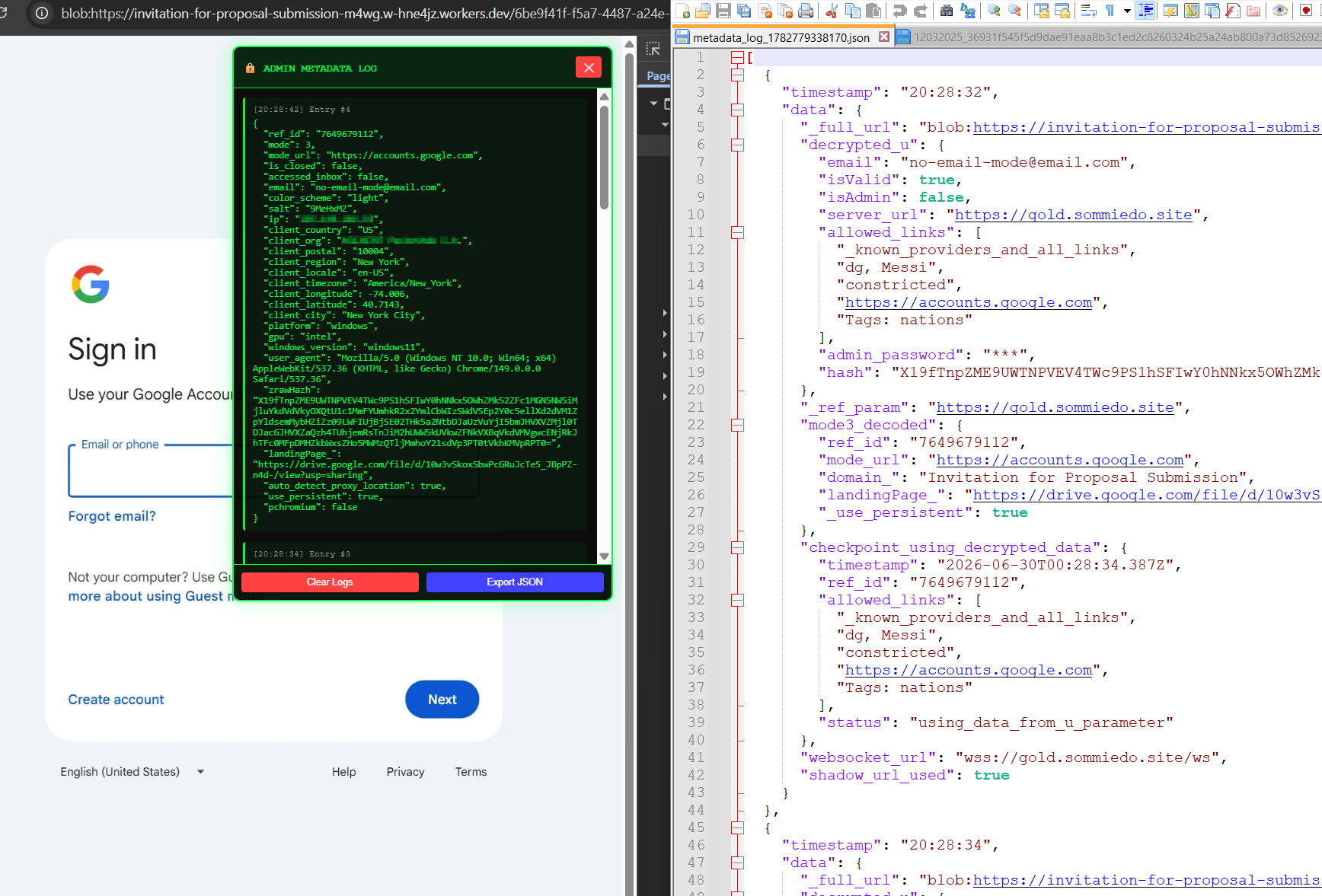Click the Synchronize Horizontal Scrolling icon
The height and width of the screenshot is (896, 1322).
pyautogui.click(x=1062, y=11)
